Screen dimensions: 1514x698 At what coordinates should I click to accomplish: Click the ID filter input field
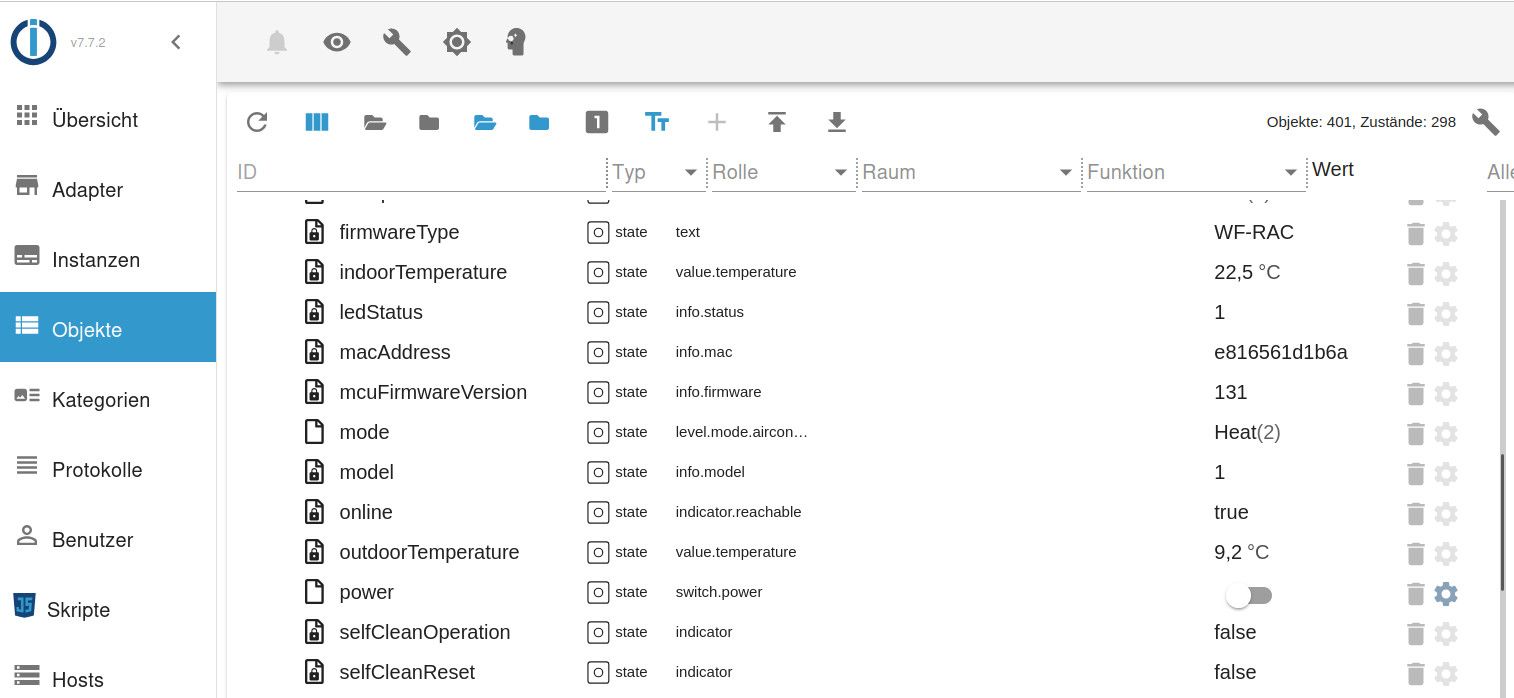click(x=420, y=172)
